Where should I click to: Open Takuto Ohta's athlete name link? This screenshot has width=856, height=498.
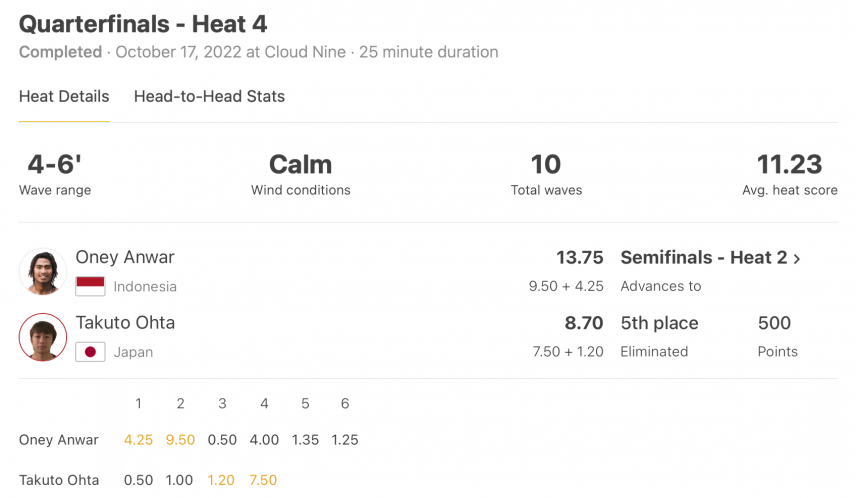point(125,322)
